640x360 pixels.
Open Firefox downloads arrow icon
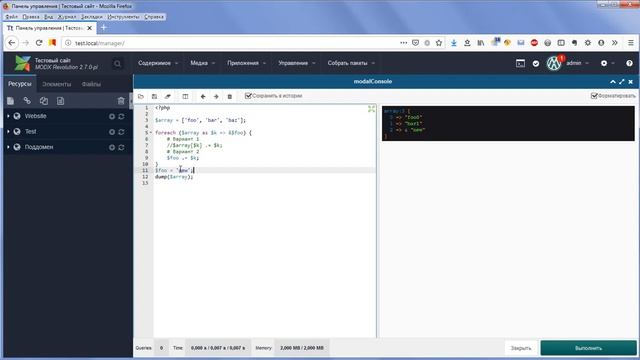pos(453,43)
